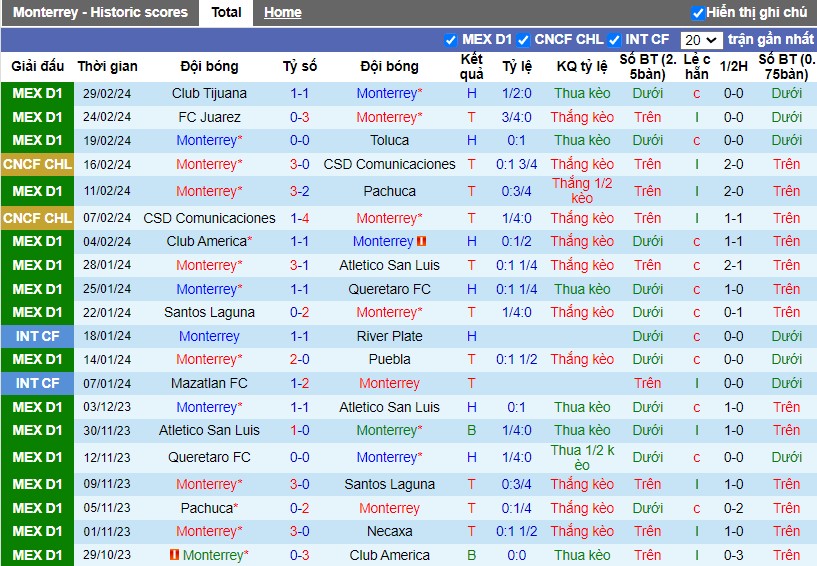
Task: Click the INT CF league cell on 18/01/24
Action: [x=38, y=336]
